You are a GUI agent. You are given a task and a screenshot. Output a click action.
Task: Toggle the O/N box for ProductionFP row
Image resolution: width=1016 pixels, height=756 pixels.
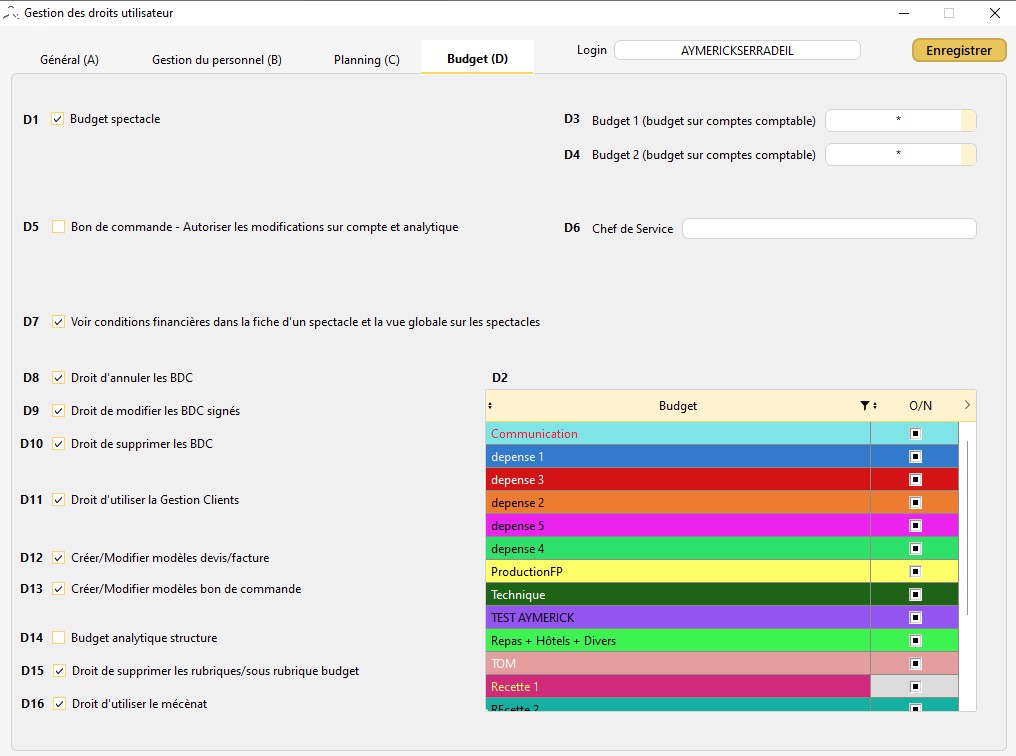915,572
